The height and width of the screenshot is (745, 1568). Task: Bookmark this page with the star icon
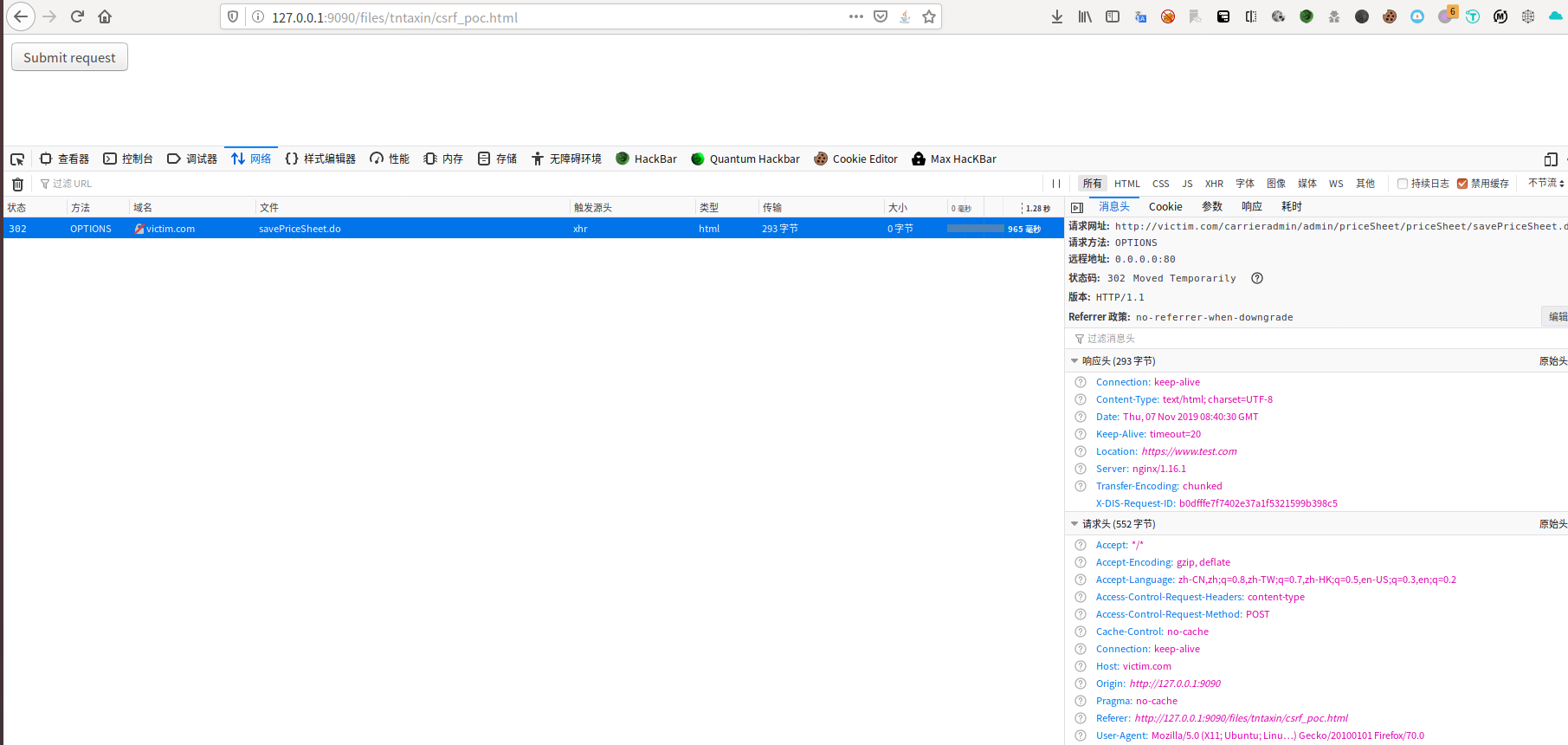click(x=929, y=16)
